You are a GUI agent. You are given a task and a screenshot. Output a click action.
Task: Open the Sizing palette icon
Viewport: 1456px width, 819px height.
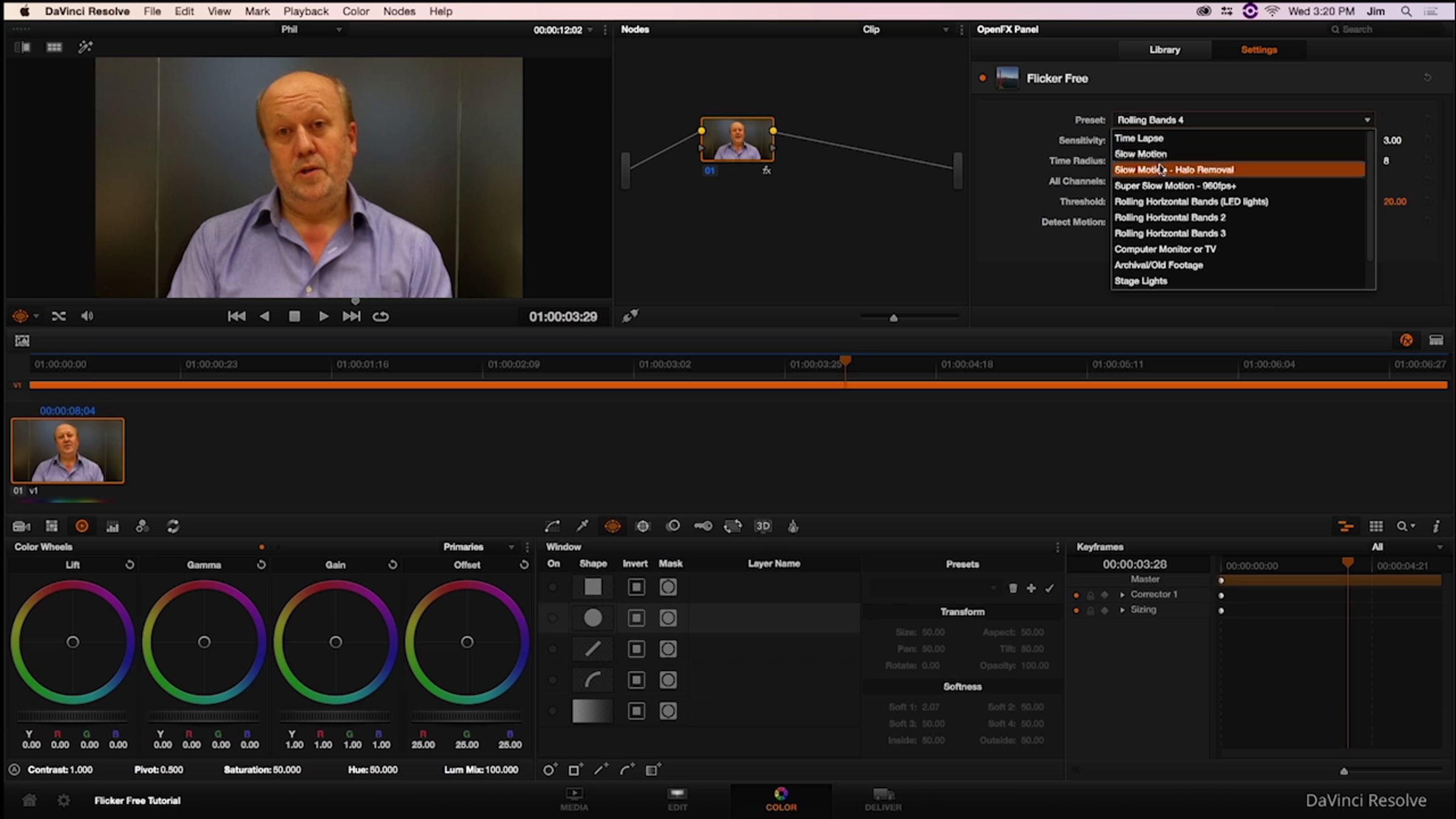coord(733,526)
